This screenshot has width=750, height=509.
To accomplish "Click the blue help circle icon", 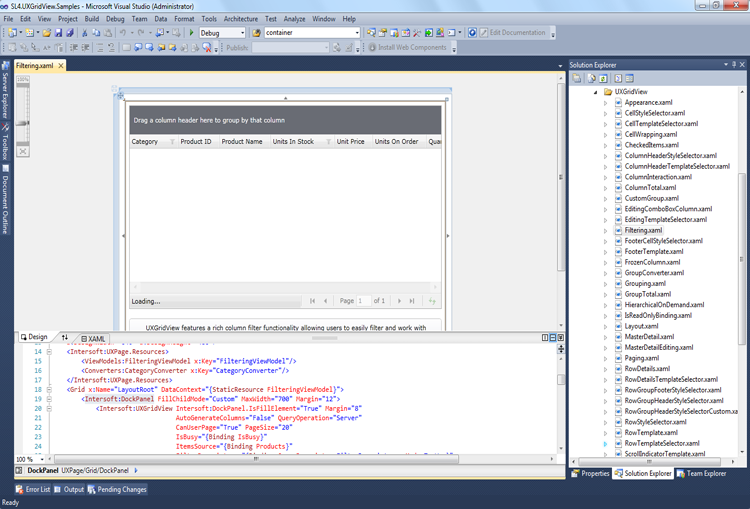I will coord(472,33).
